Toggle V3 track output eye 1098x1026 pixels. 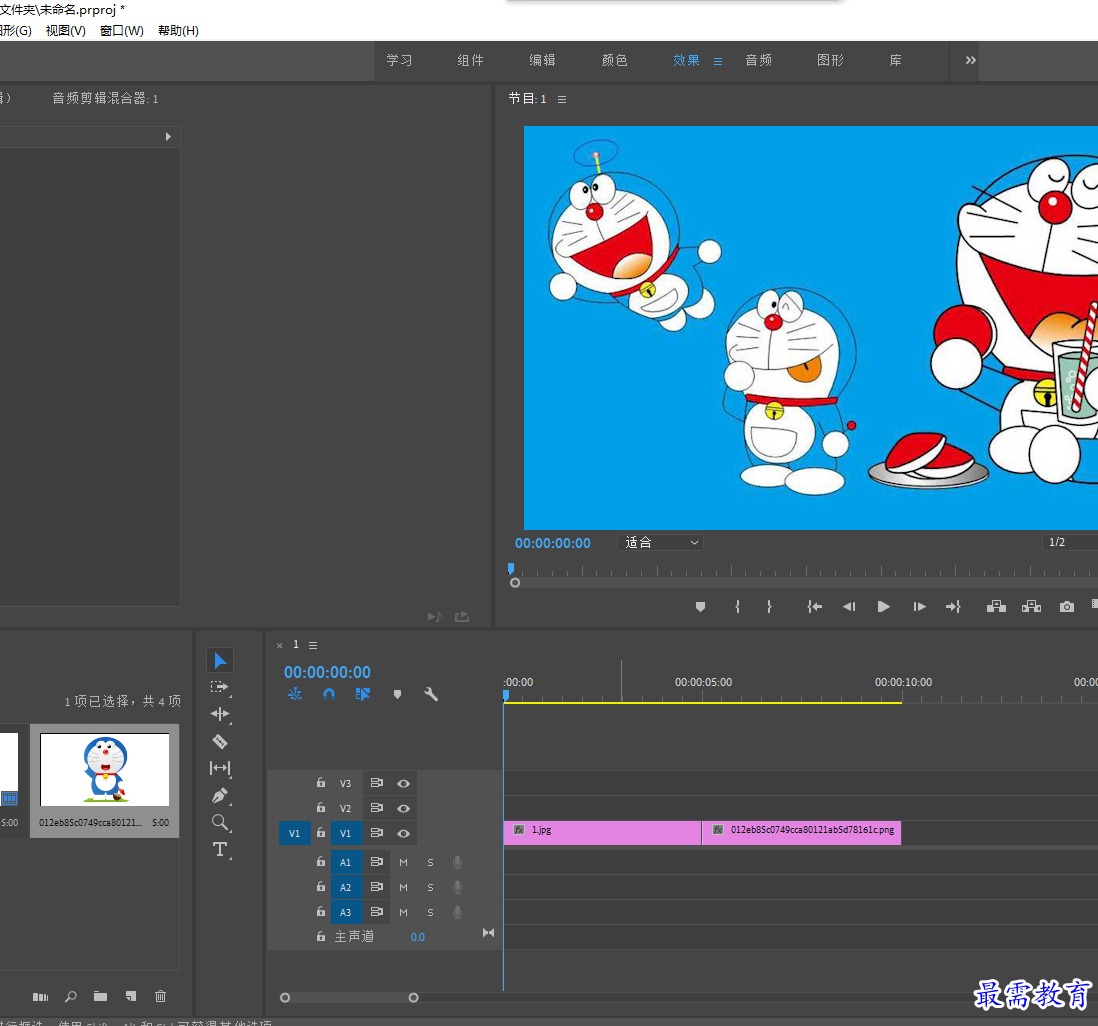click(x=403, y=783)
